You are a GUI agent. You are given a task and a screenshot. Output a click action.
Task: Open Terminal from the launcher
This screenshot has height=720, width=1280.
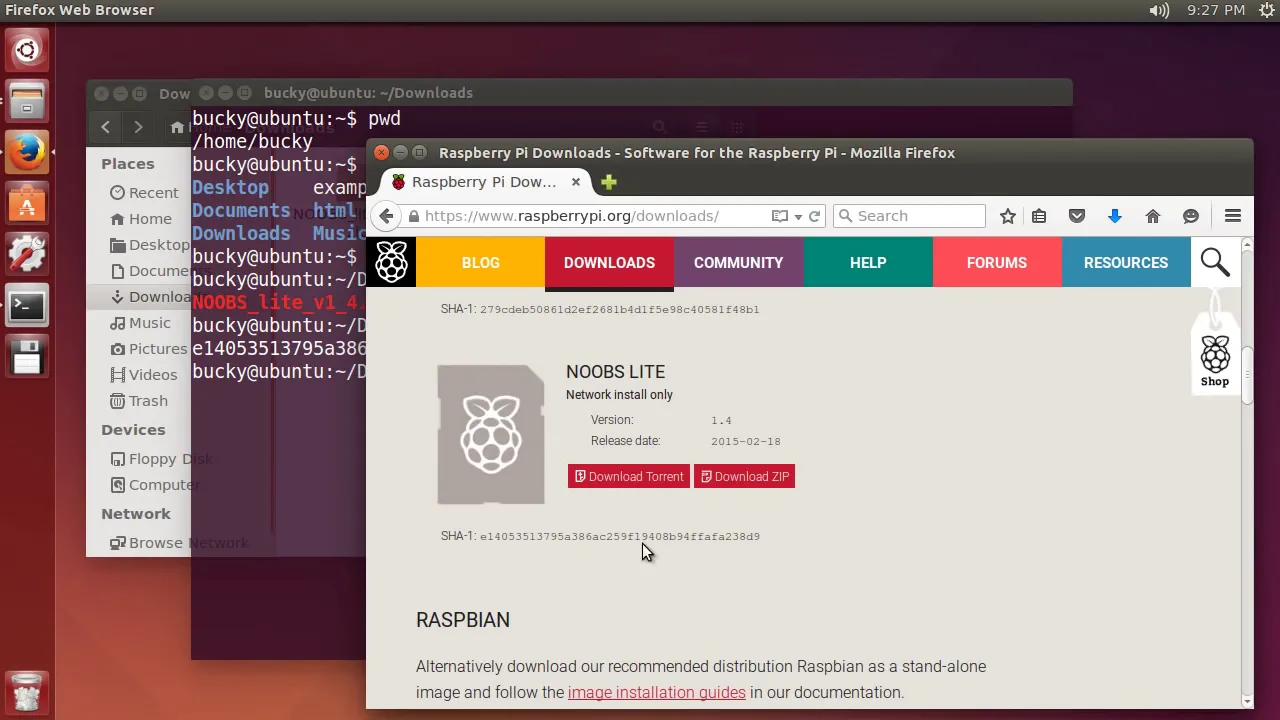coord(27,306)
